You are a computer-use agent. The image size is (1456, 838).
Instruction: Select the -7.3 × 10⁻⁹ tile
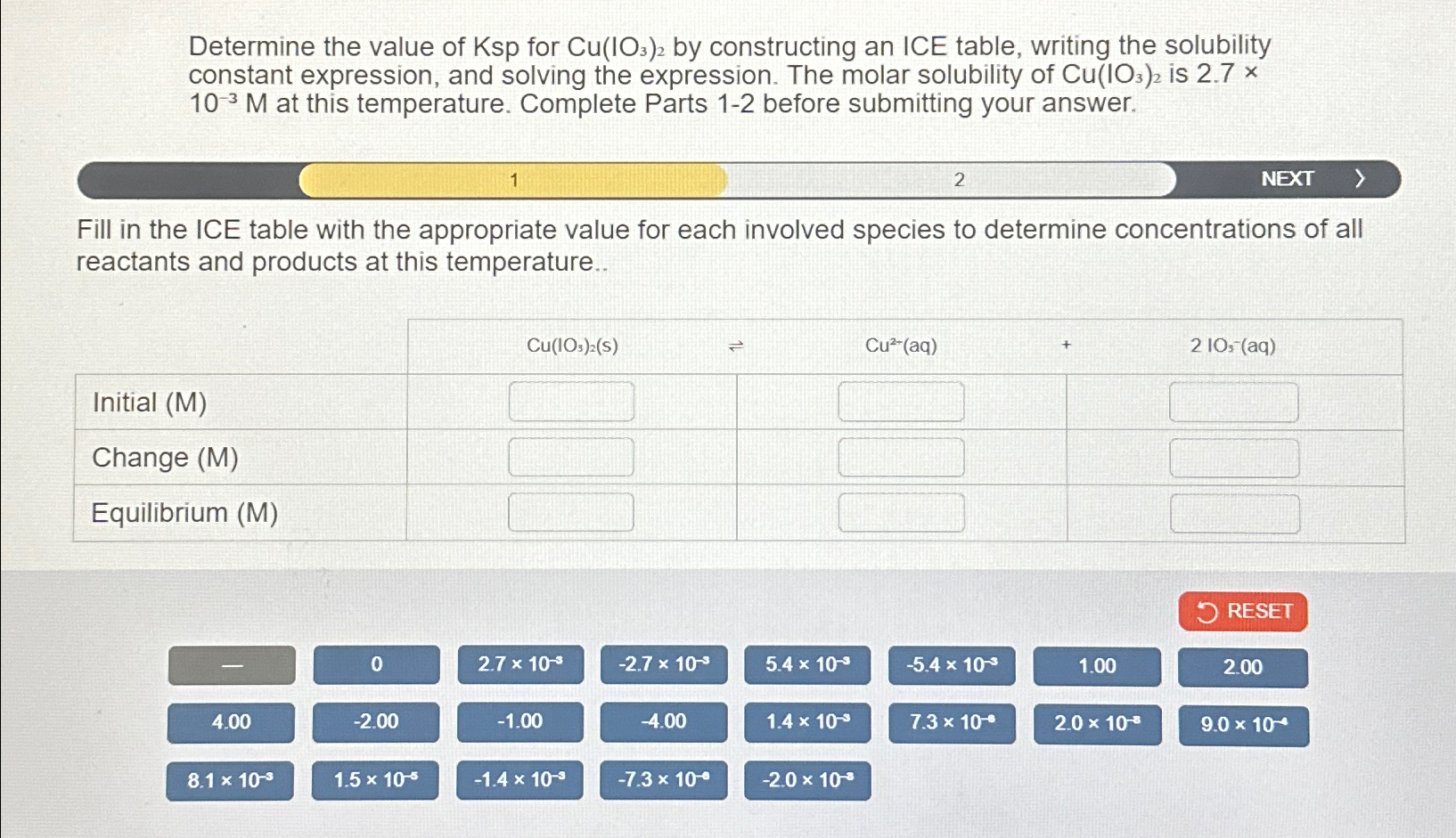(x=664, y=780)
